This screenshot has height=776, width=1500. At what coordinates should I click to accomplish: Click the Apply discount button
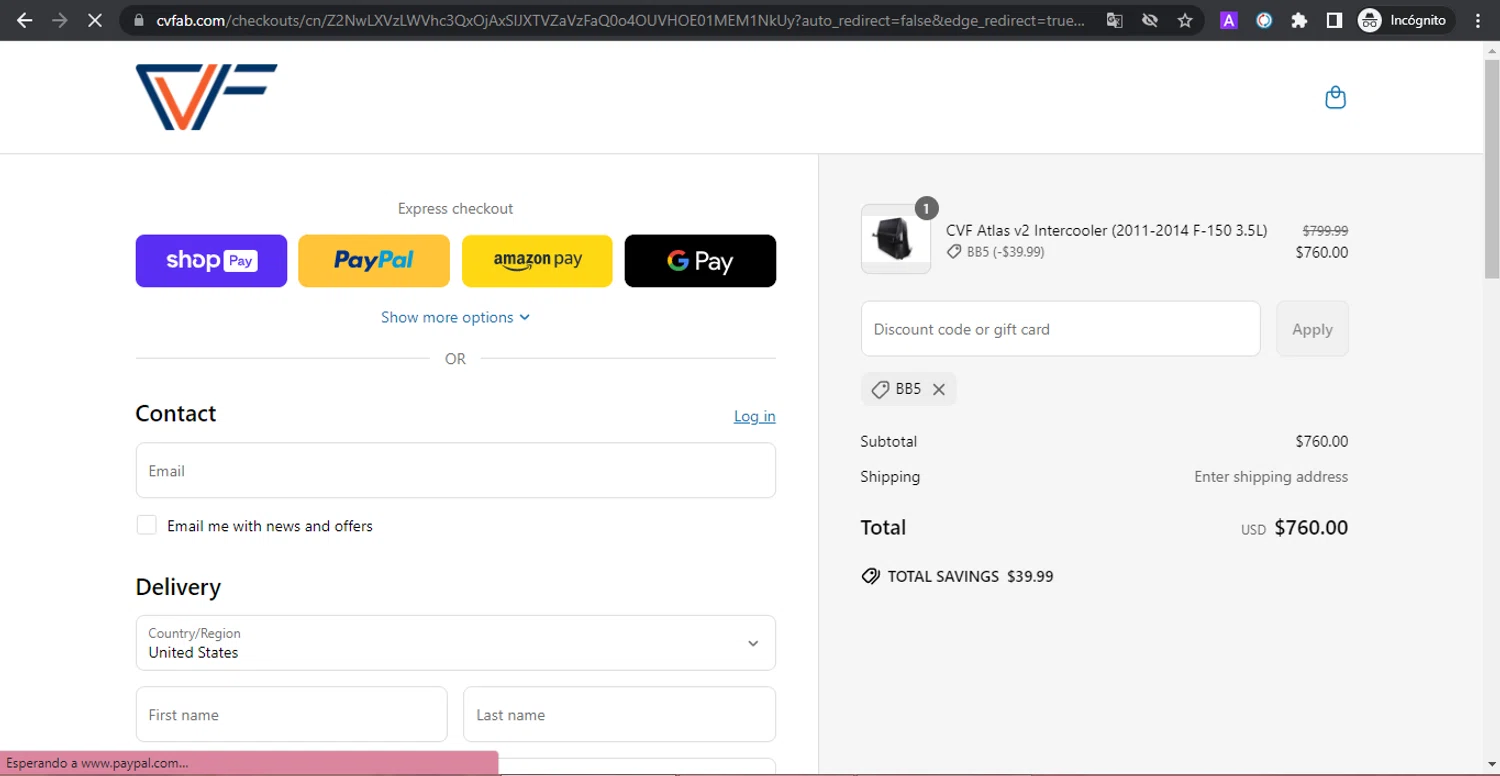point(1312,329)
